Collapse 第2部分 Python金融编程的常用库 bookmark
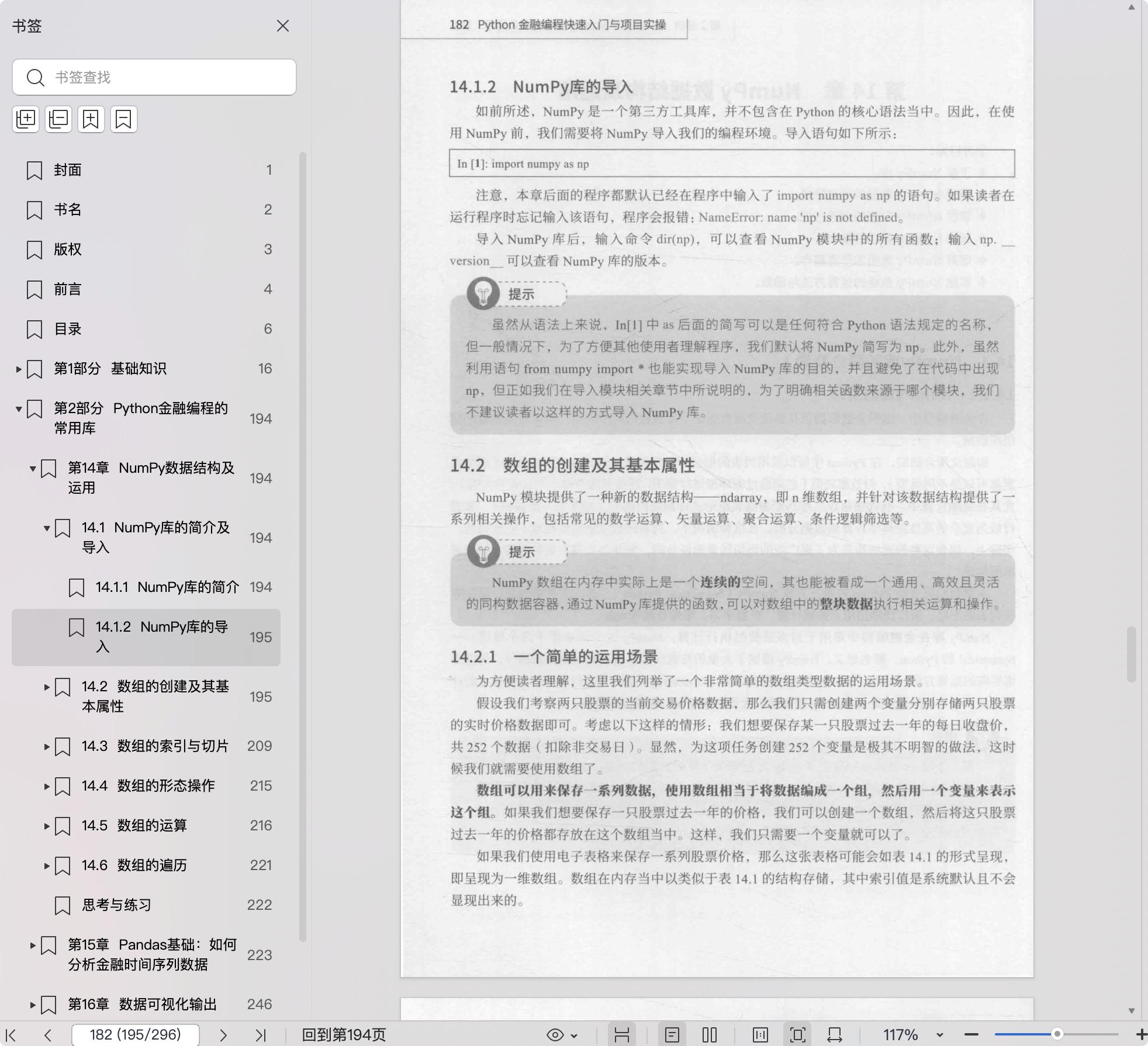1148x1046 pixels. 19,408
